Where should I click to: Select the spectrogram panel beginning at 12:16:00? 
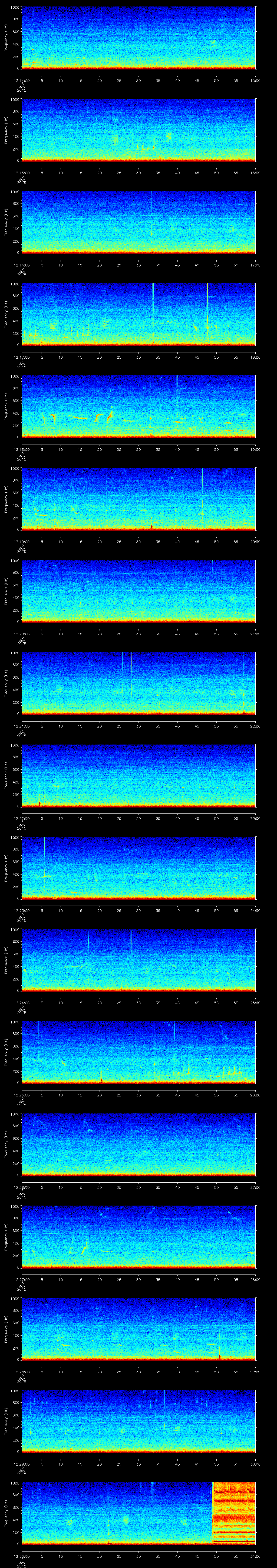tap(139, 222)
